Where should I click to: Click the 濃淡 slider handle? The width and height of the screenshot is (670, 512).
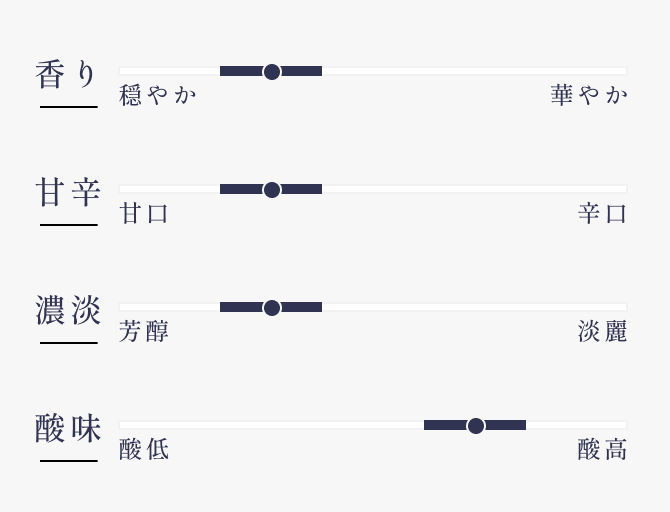[x=271, y=307]
